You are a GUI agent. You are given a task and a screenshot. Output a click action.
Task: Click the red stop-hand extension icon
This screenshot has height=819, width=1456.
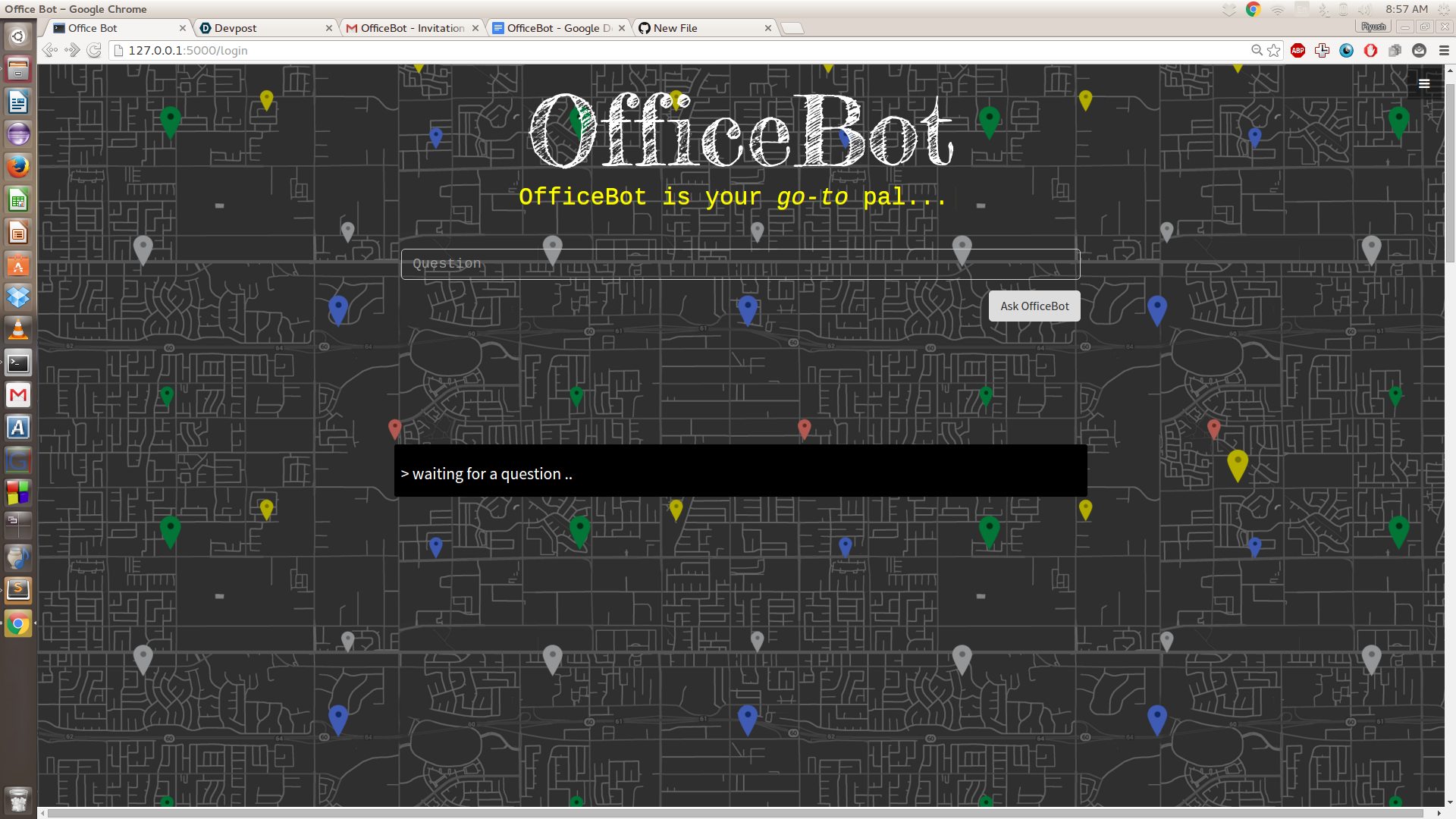click(x=1370, y=51)
